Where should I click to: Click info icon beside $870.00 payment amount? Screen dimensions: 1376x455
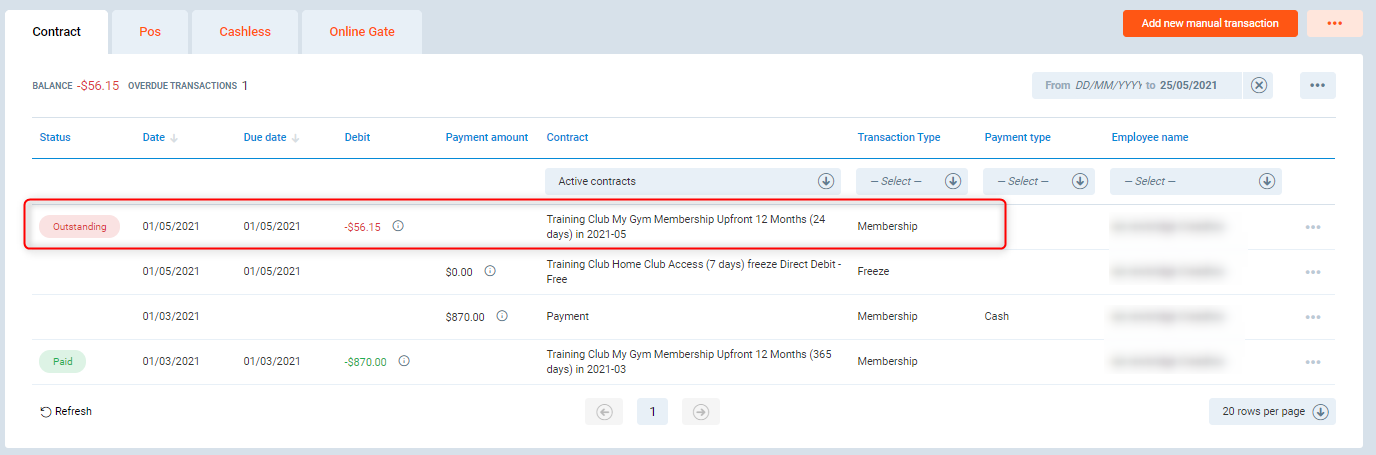502,316
